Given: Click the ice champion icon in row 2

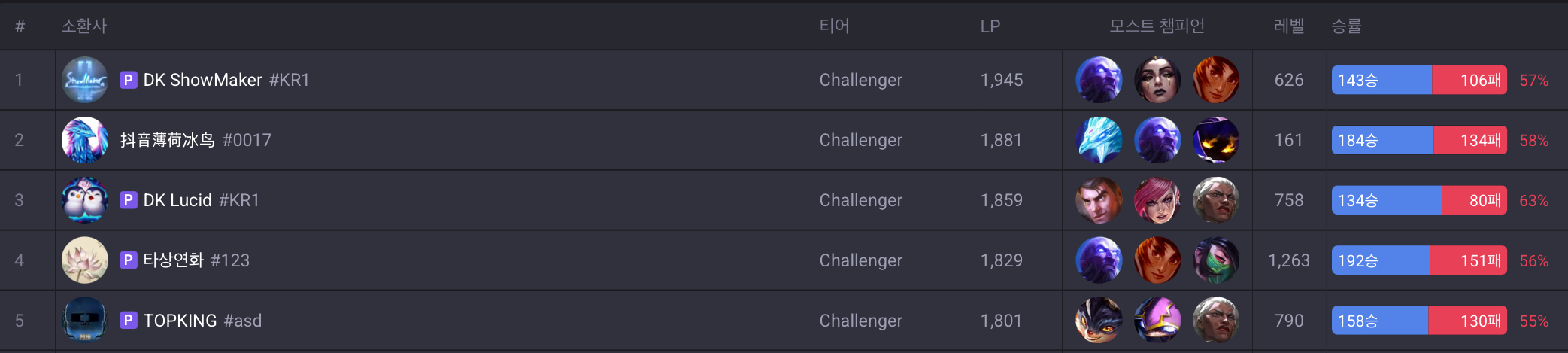Looking at the screenshot, I should (x=1099, y=140).
